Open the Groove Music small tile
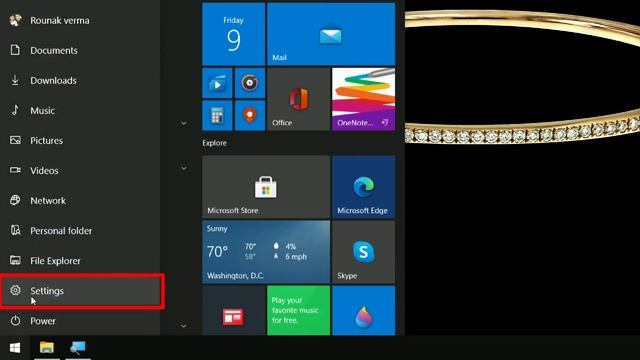 click(x=250, y=83)
